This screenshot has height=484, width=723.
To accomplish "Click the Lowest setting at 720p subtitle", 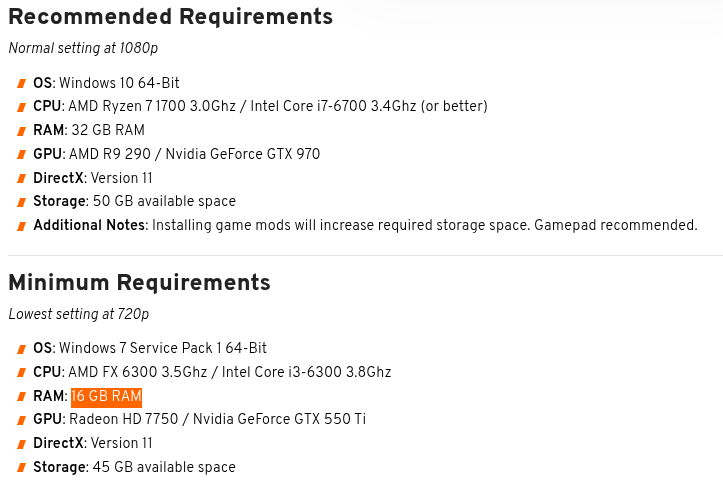I will [79, 314].
